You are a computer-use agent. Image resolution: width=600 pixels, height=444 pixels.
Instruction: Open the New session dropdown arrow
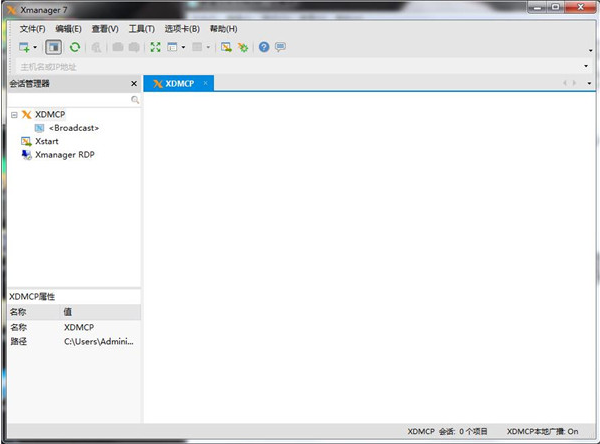point(35,47)
